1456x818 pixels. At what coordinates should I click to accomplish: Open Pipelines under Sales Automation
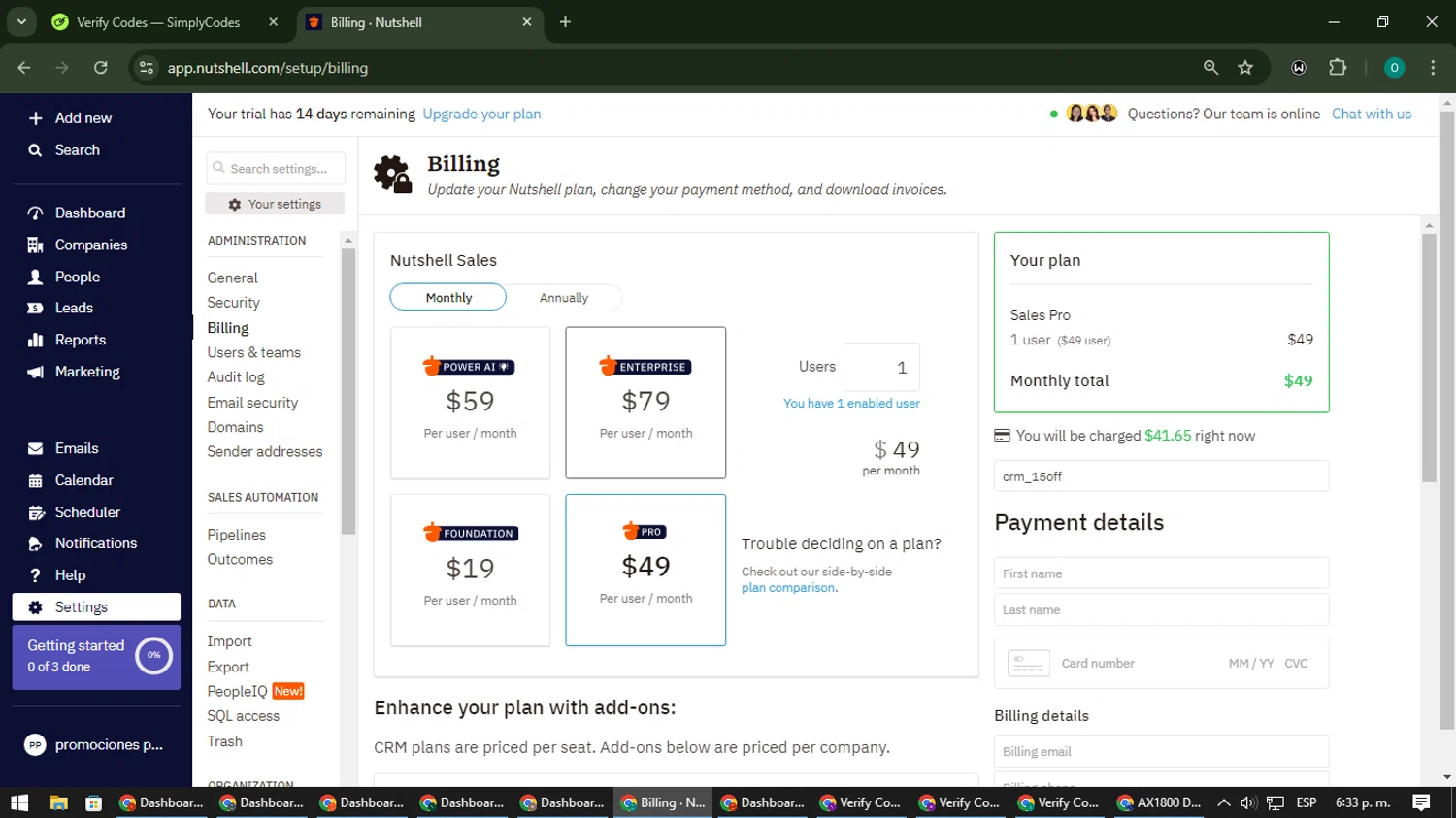236,535
